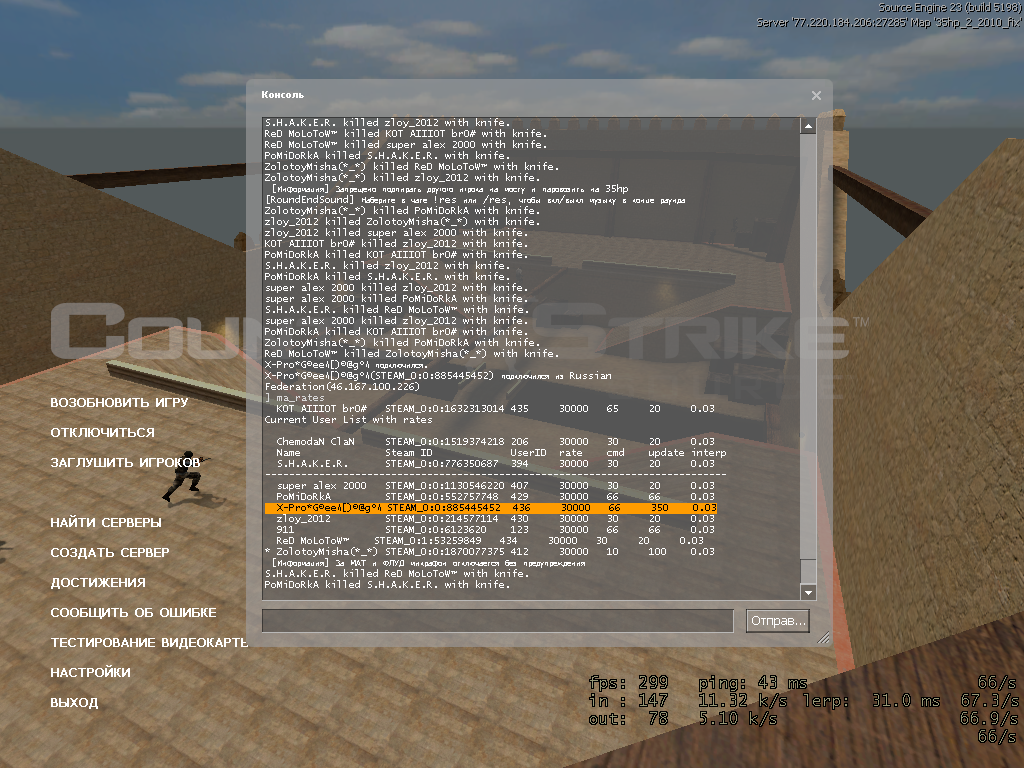The image size is (1024, 768).
Task: Click the 'UserID' column header text
Action: (x=528, y=453)
